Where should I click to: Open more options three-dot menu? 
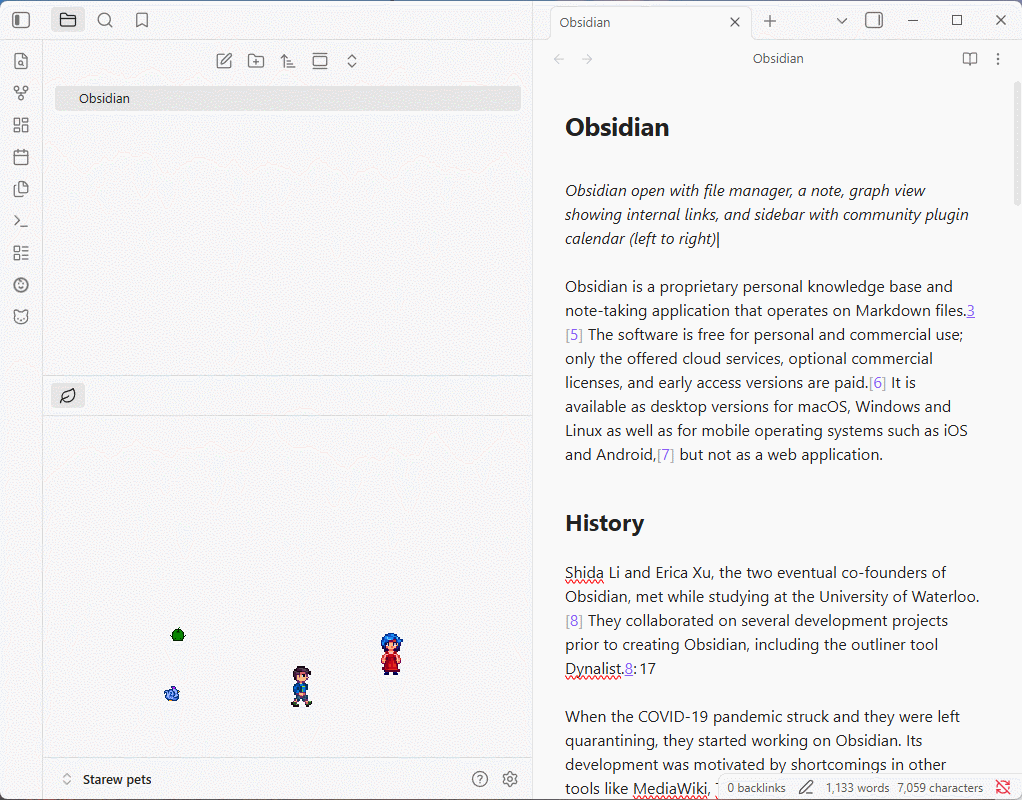(x=998, y=59)
